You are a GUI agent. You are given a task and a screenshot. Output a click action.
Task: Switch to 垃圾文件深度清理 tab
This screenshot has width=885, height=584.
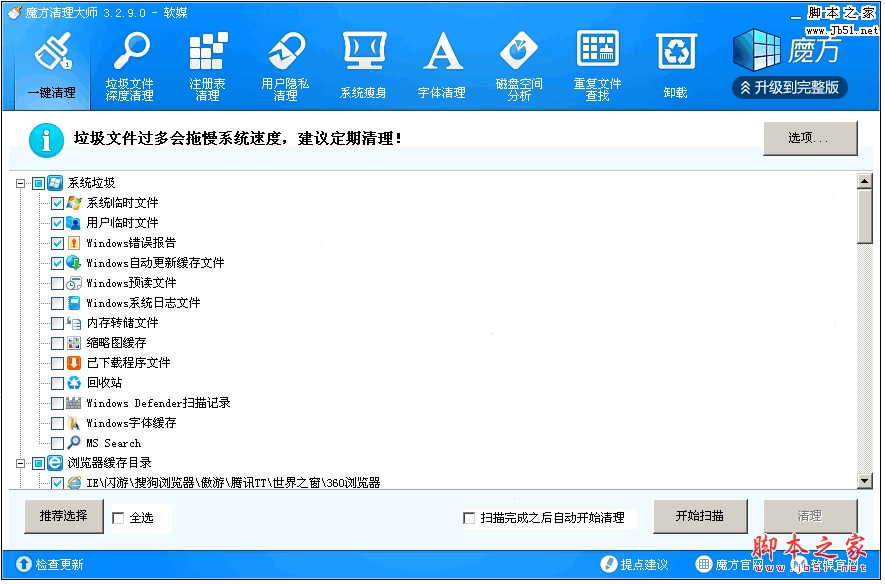tap(129, 66)
